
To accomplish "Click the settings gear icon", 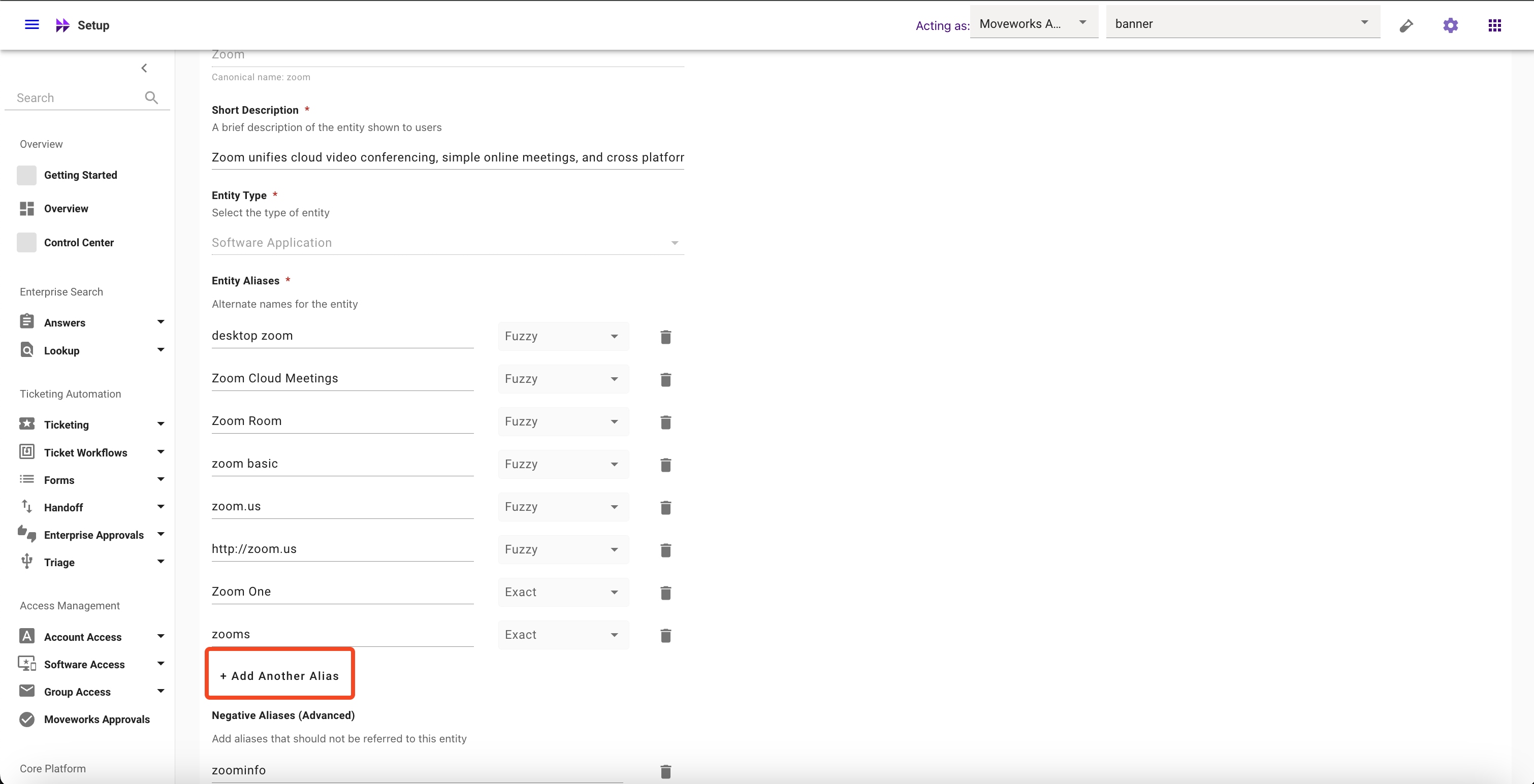I will pos(1450,25).
